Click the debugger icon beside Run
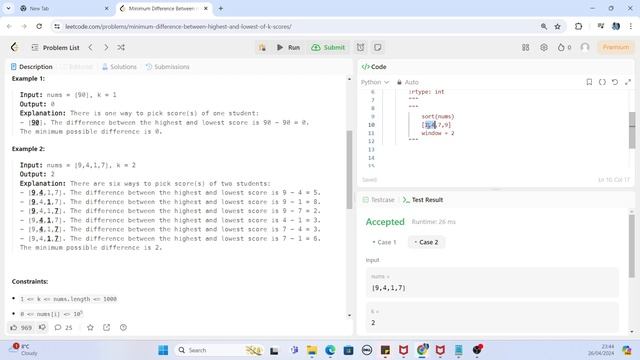Image resolution: width=640 pixels, height=360 pixels. [x=262, y=47]
